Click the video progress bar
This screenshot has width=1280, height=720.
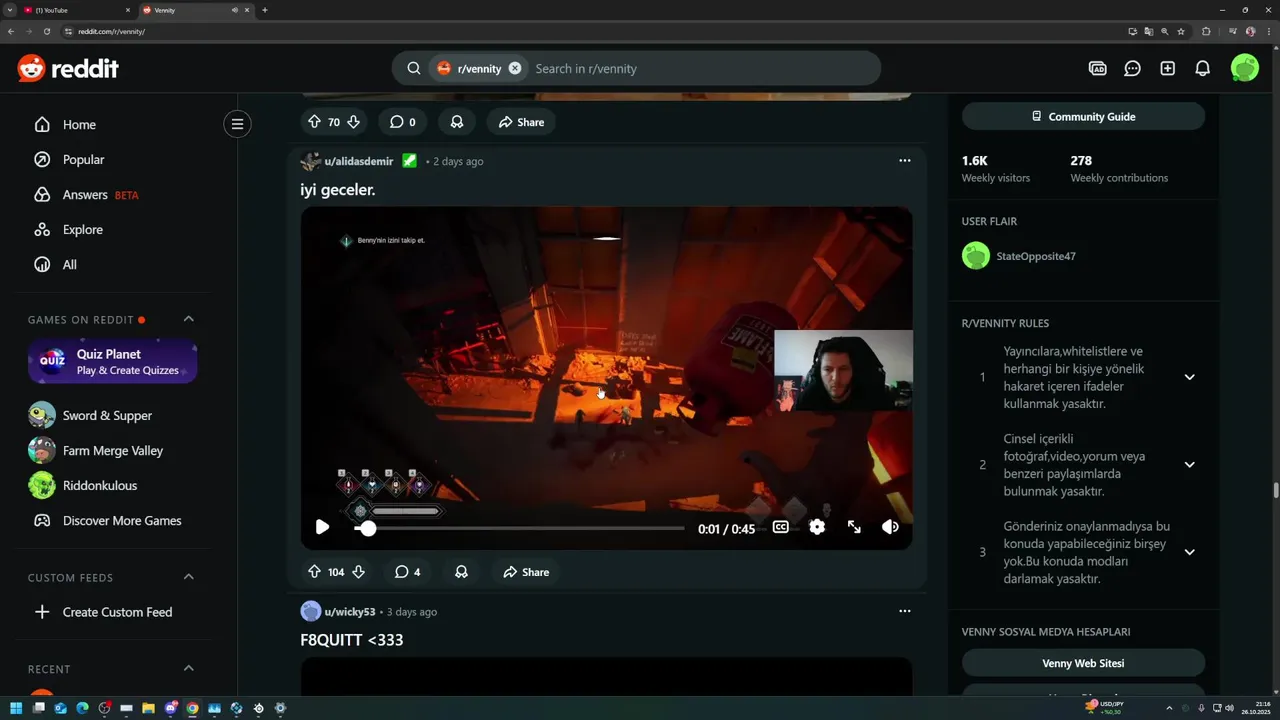(520, 528)
